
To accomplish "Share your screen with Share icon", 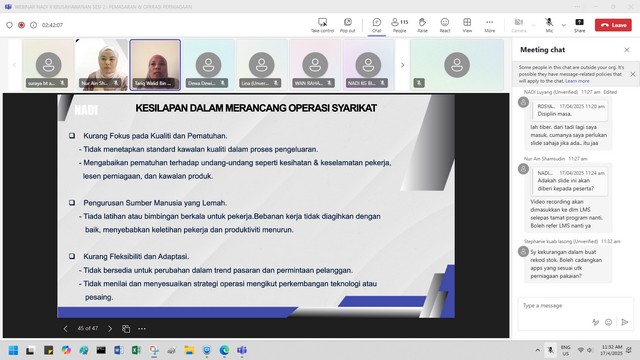I will coord(579,25).
